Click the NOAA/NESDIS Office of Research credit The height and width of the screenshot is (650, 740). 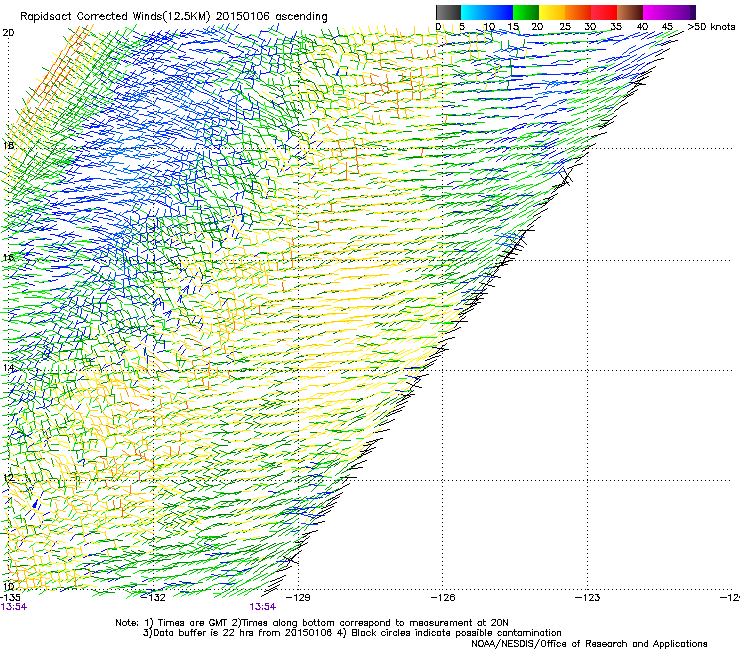click(x=589, y=644)
